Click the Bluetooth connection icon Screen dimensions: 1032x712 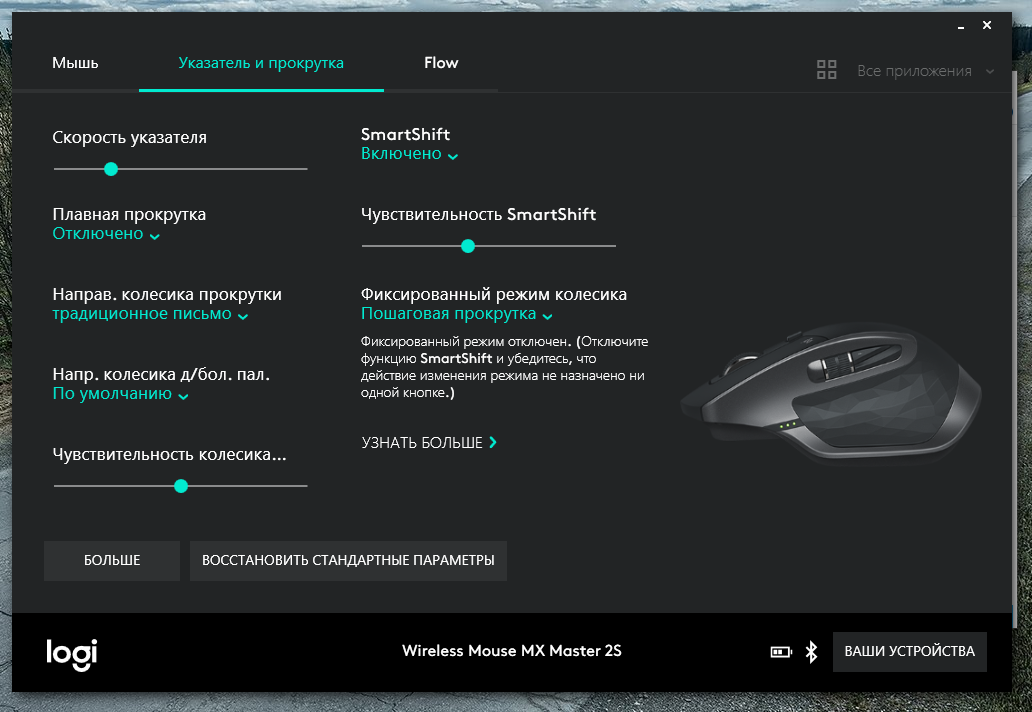[812, 651]
